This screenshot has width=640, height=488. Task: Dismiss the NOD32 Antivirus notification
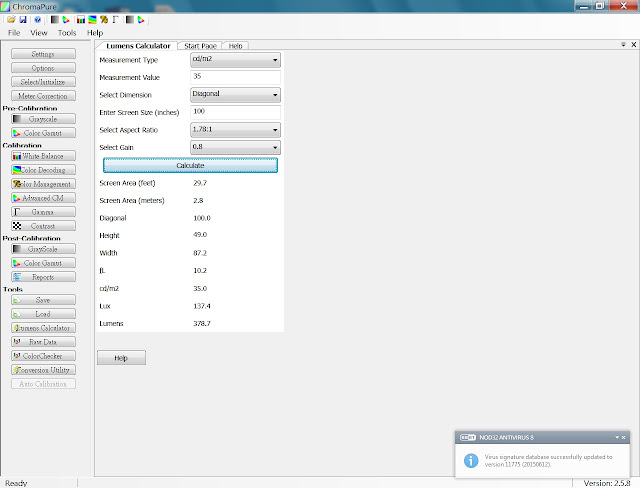(x=623, y=437)
